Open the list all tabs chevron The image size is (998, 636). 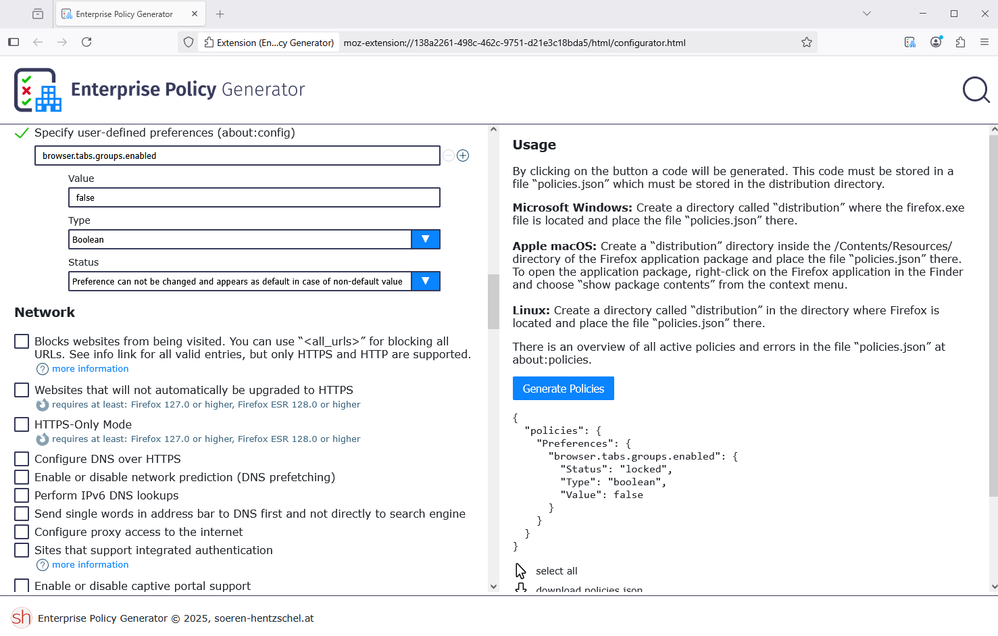[866, 14]
